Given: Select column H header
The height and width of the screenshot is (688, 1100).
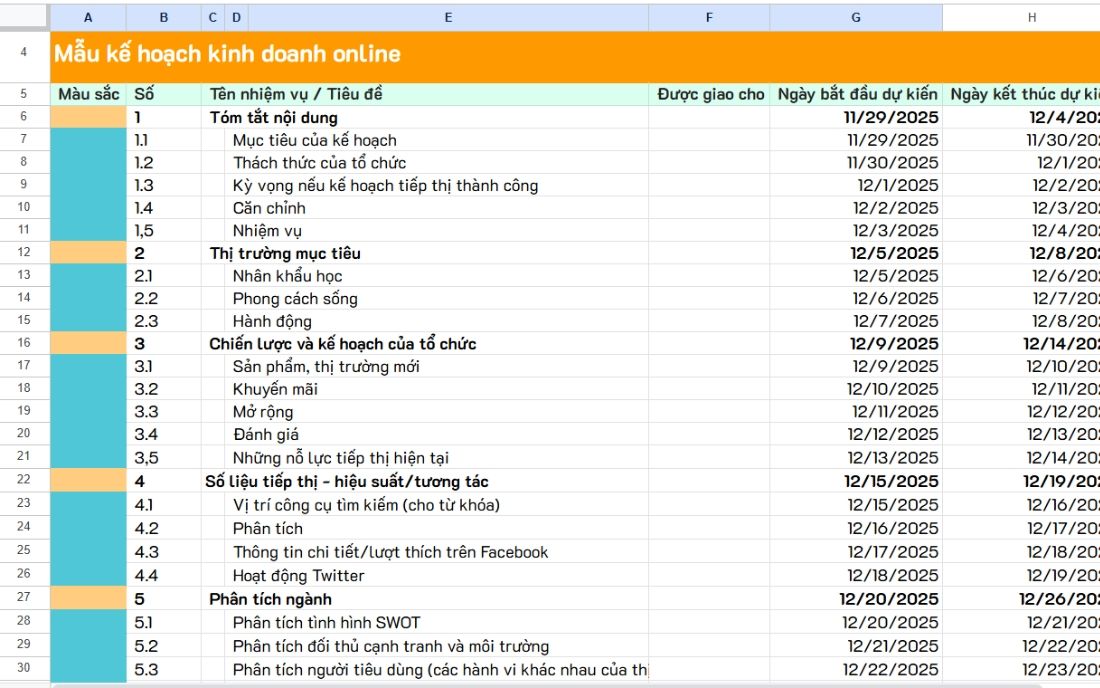Looking at the screenshot, I should pos(1031,18).
